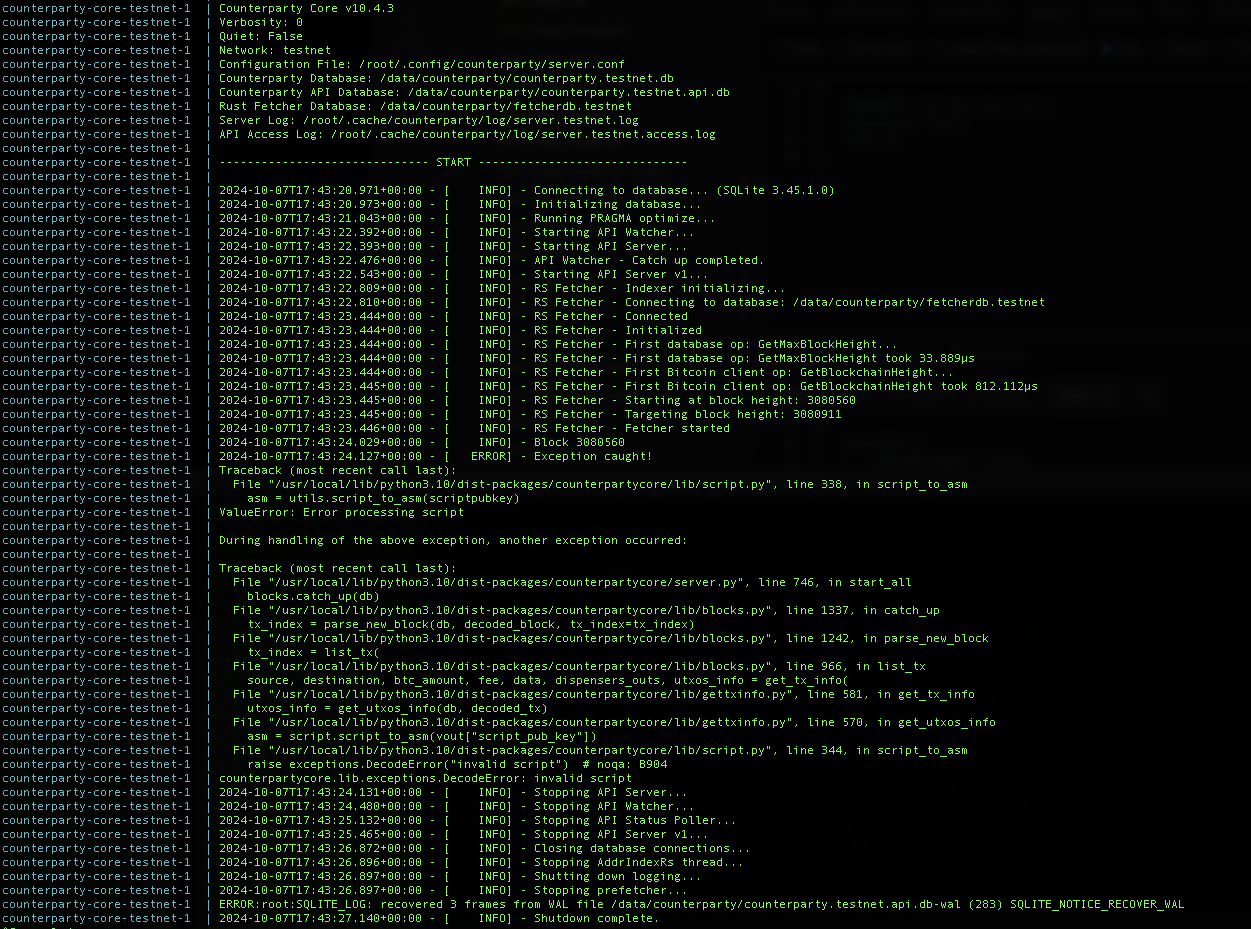Select the 'Shutdown complete.' log entry
Screen dimensions: 1251x929
pos(439,918)
